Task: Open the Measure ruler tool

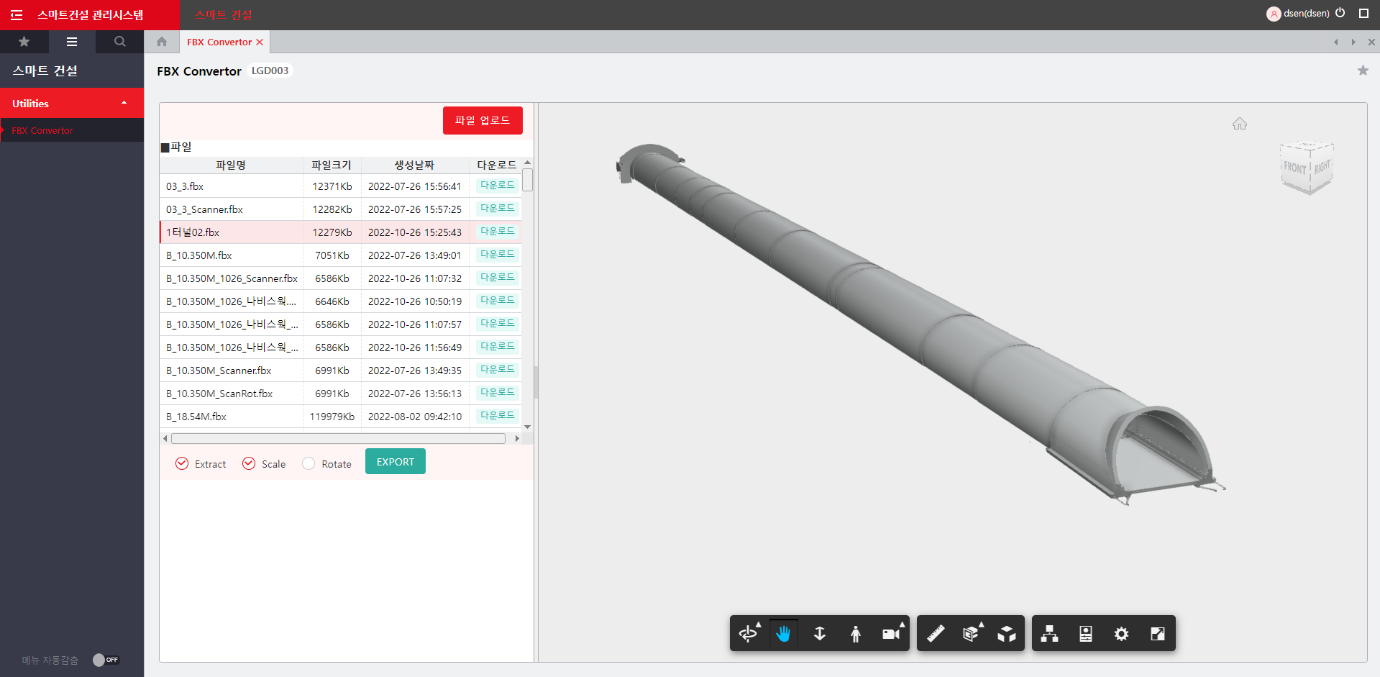Action: point(936,634)
